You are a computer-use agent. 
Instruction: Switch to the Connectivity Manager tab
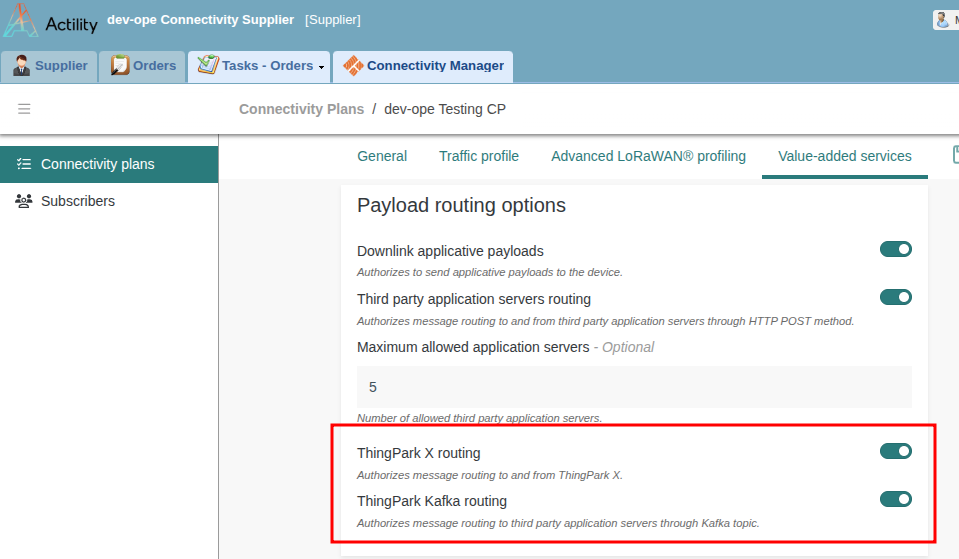point(423,66)
